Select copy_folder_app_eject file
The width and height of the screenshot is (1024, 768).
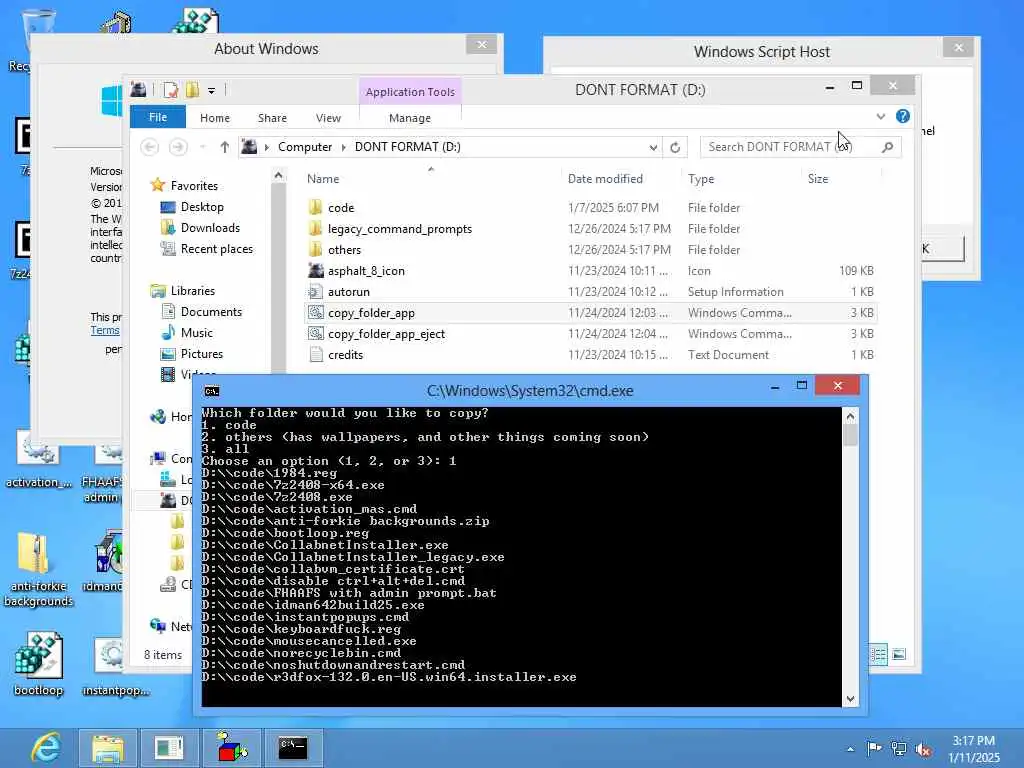(x=591, y=334)
